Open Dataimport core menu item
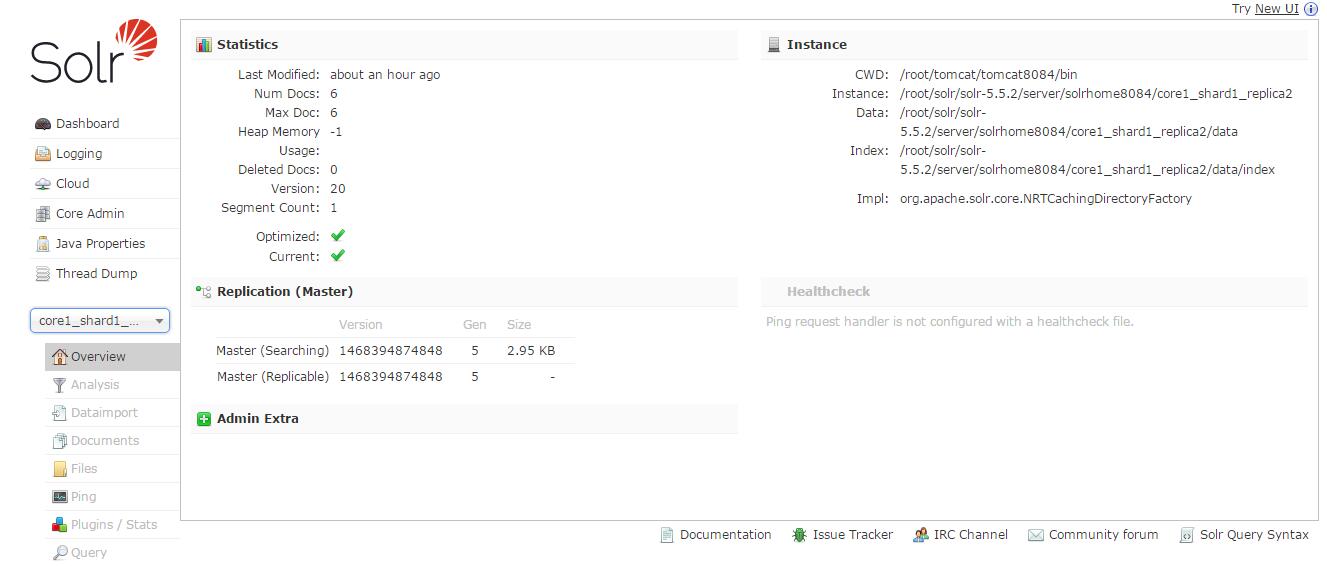 pos(112,413)
